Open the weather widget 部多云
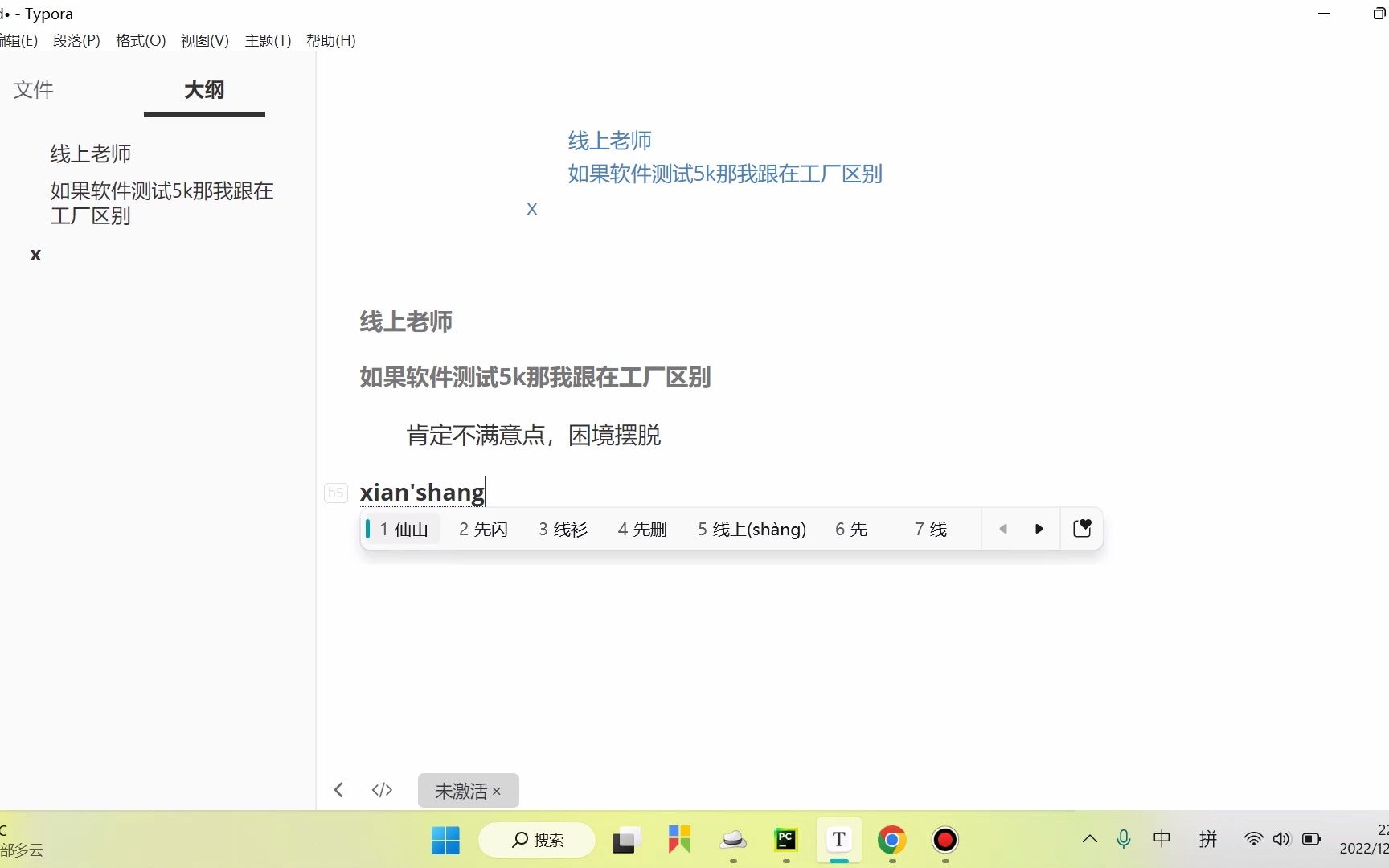Viewport: 1389px width, 868px height. click(x=22, y=840)
